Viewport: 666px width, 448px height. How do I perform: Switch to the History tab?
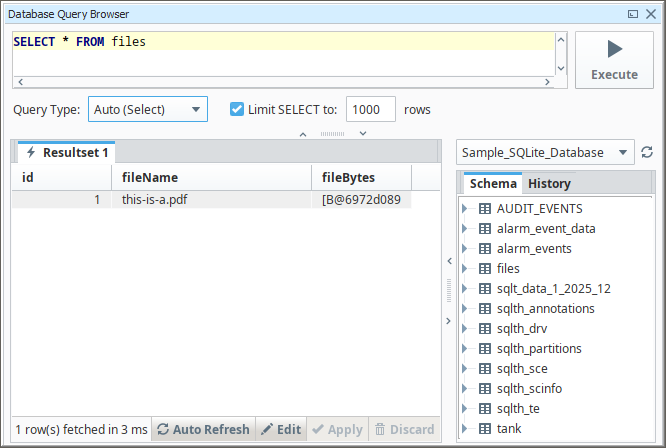tap(549, 183)
